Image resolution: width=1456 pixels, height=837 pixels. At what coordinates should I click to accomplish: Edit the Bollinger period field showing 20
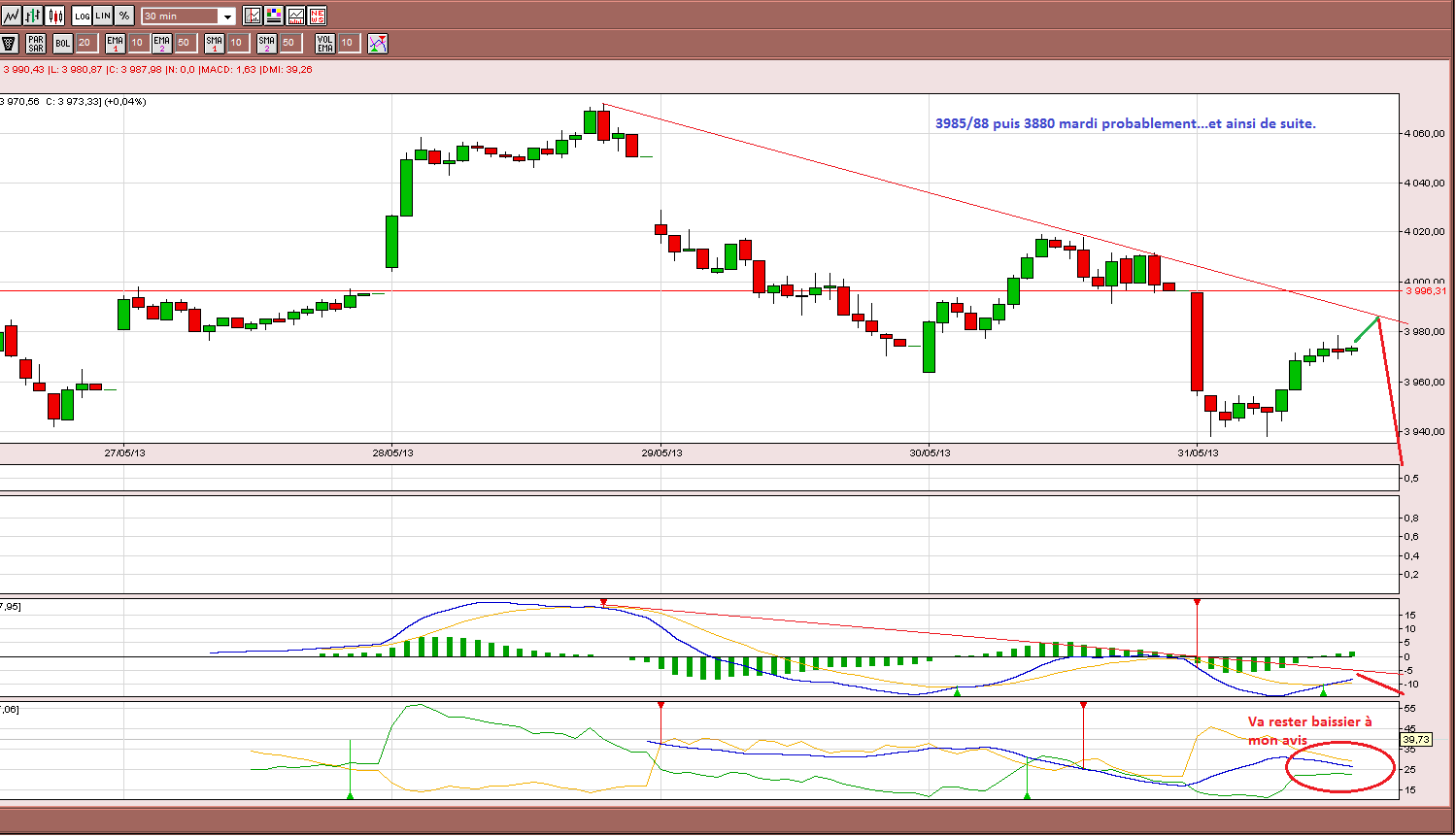click(85, 43)
